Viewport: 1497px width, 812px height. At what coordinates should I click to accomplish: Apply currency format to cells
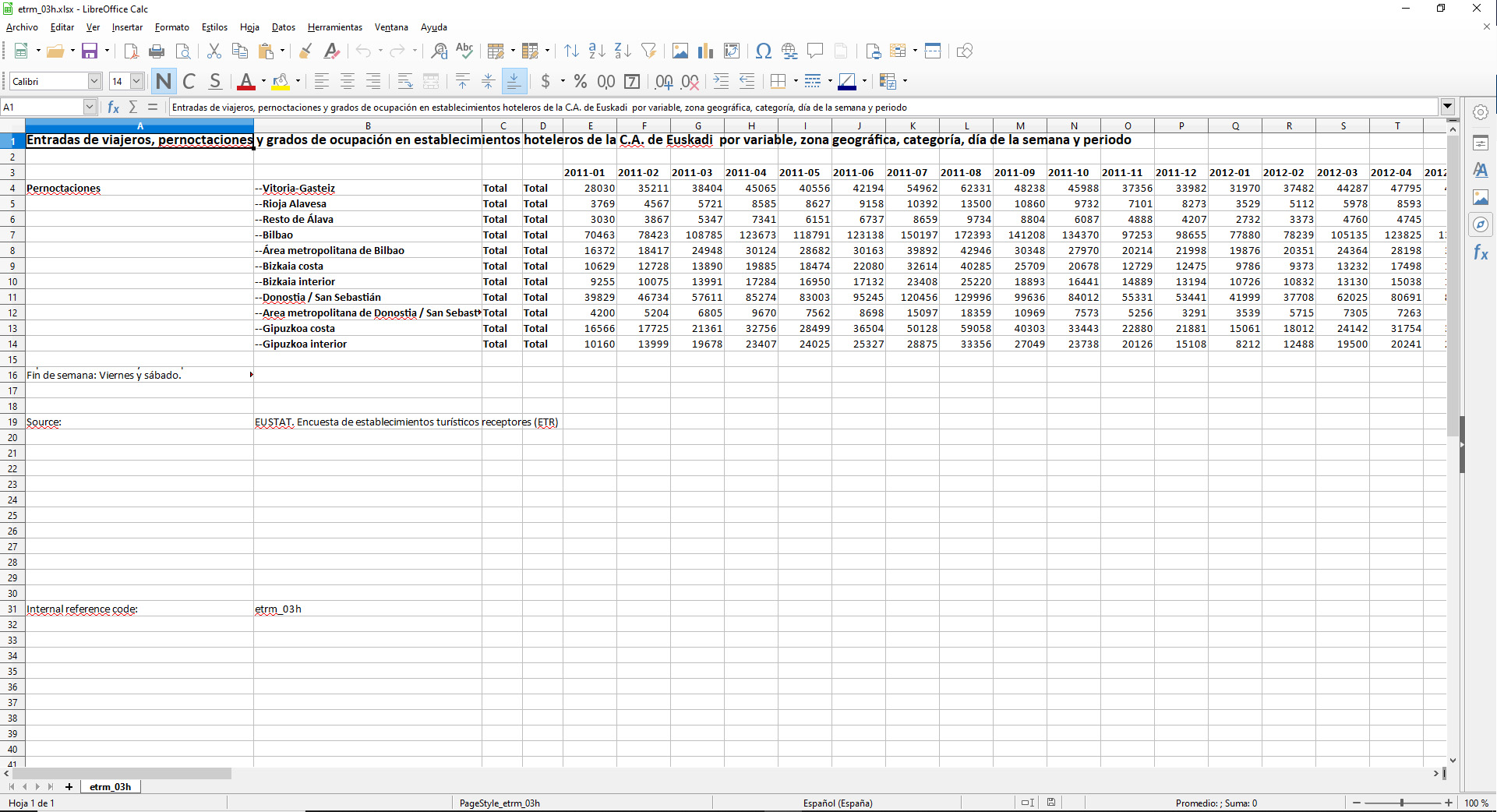click(547, 81)
